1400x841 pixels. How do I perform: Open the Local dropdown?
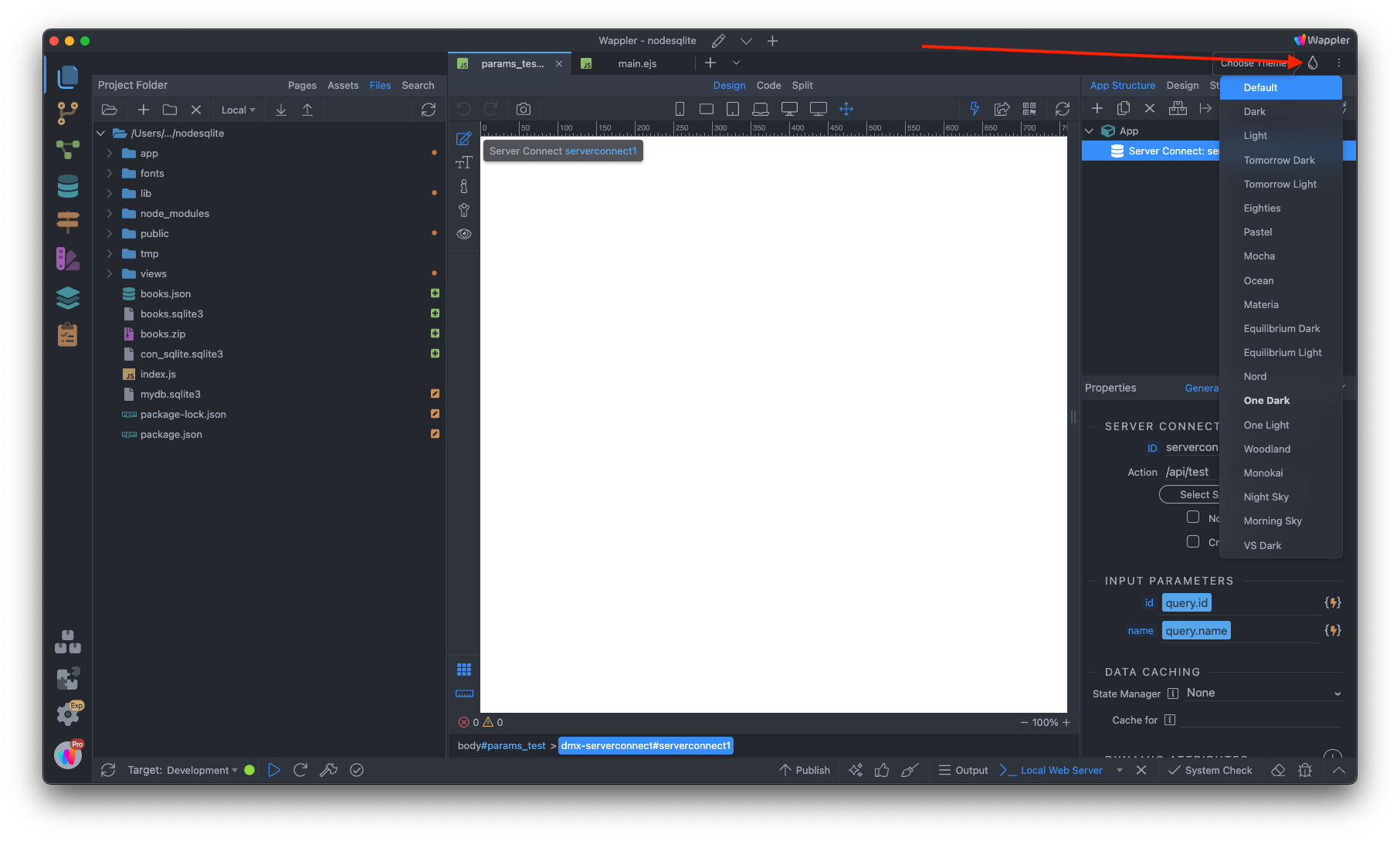pyautogui.click(x=238, y=110)
